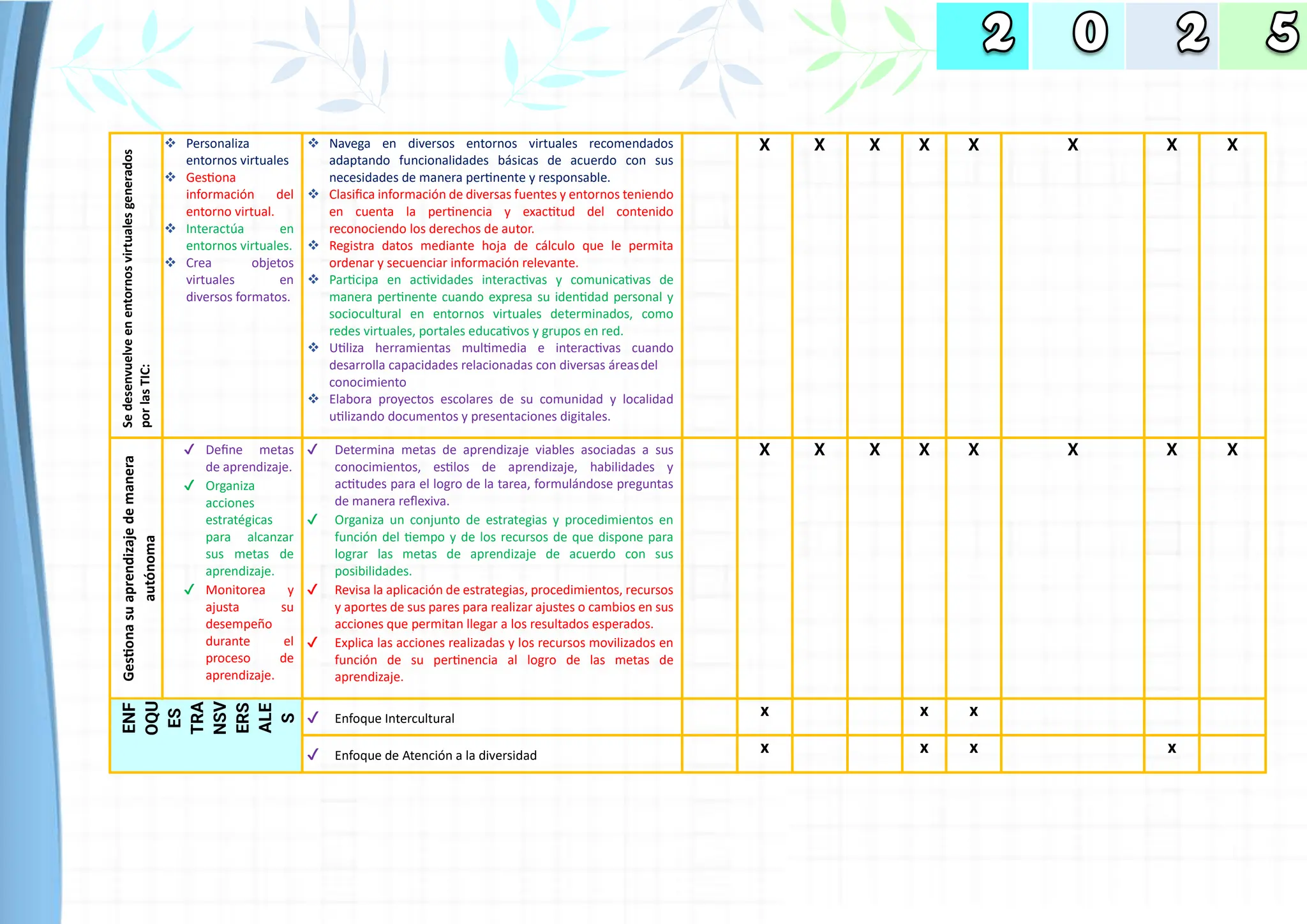Click the 'Enfoque de Atención a la diversidad' label
This screenshot has width=1307, height=924.
[x=435, y=756]
